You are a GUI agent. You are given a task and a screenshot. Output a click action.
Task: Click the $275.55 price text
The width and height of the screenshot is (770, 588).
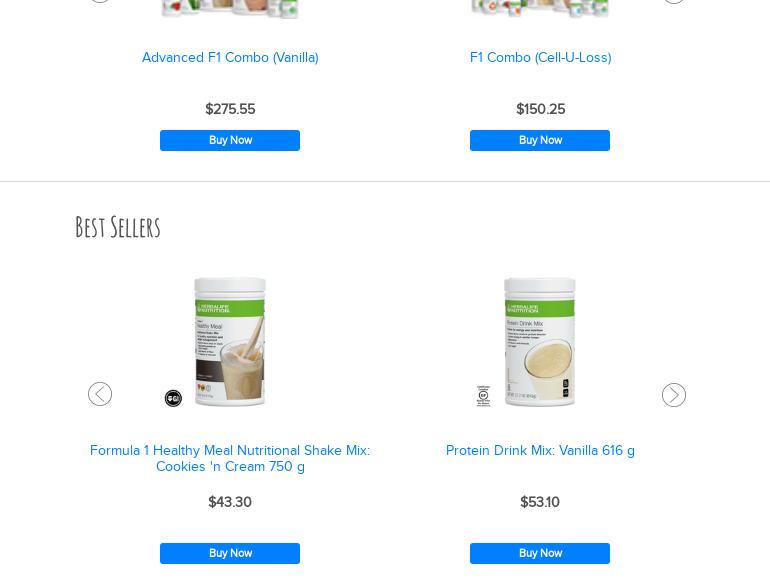230,109
